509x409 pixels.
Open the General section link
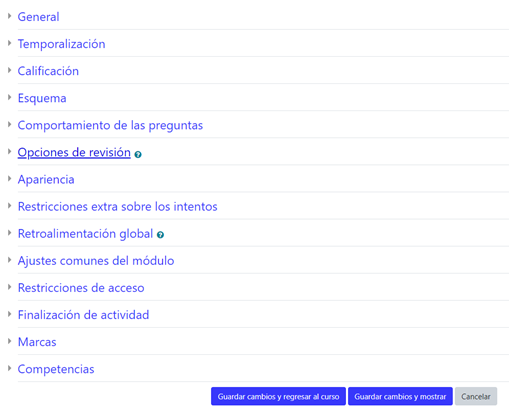(x=38, y=17)
